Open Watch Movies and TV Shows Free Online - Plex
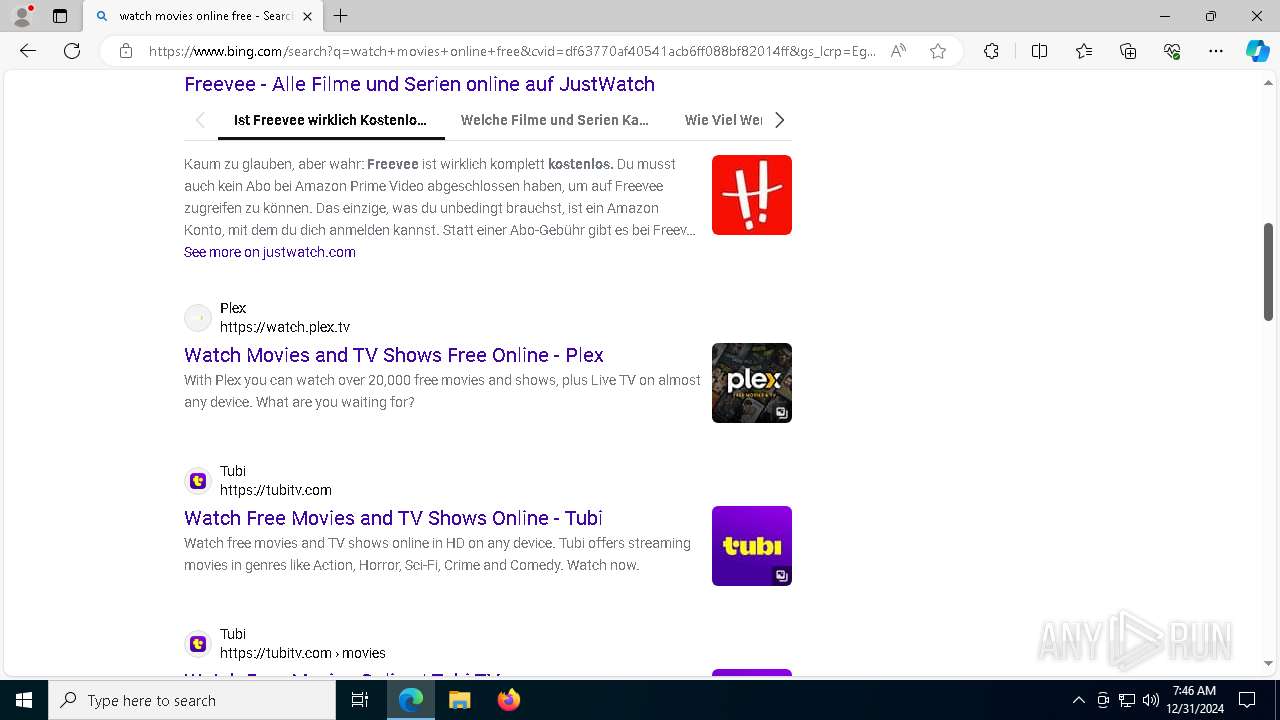This screenshot has width=1280, height=720. (x=394, y=355)
